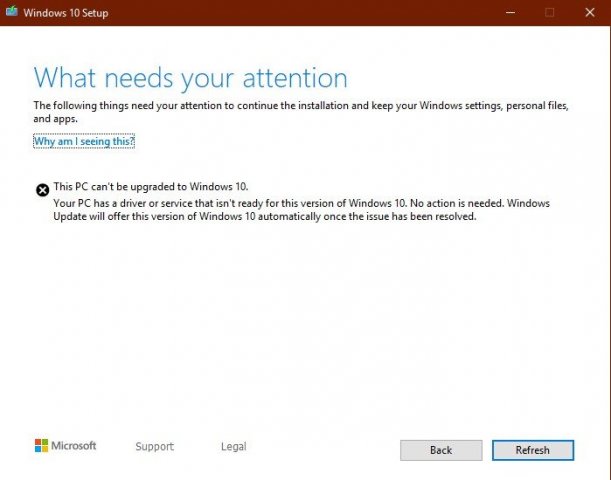Click the black error X icon
The image size is (611, 480).
pos(42,190)
